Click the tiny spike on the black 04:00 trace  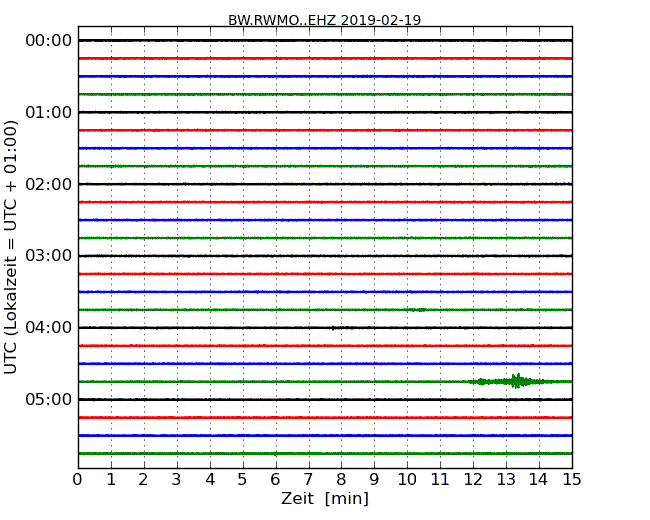(x=333, y=328)
